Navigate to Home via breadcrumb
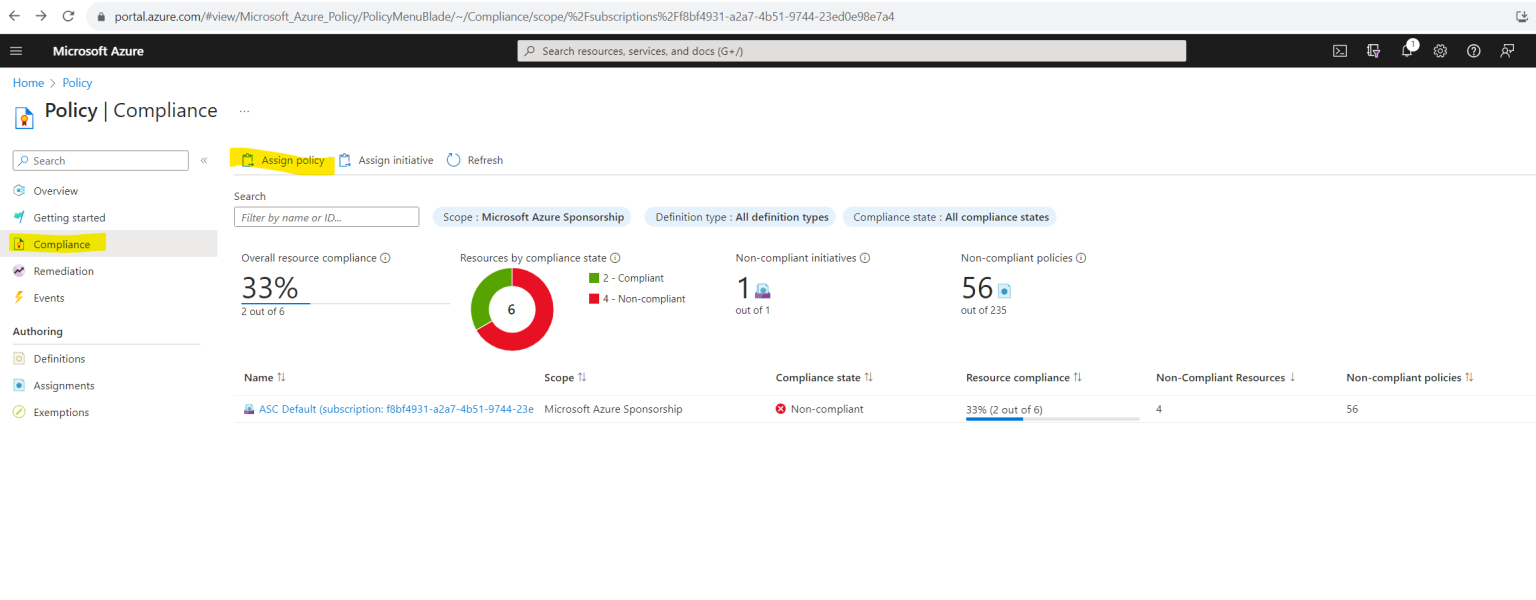 [28, 82]
